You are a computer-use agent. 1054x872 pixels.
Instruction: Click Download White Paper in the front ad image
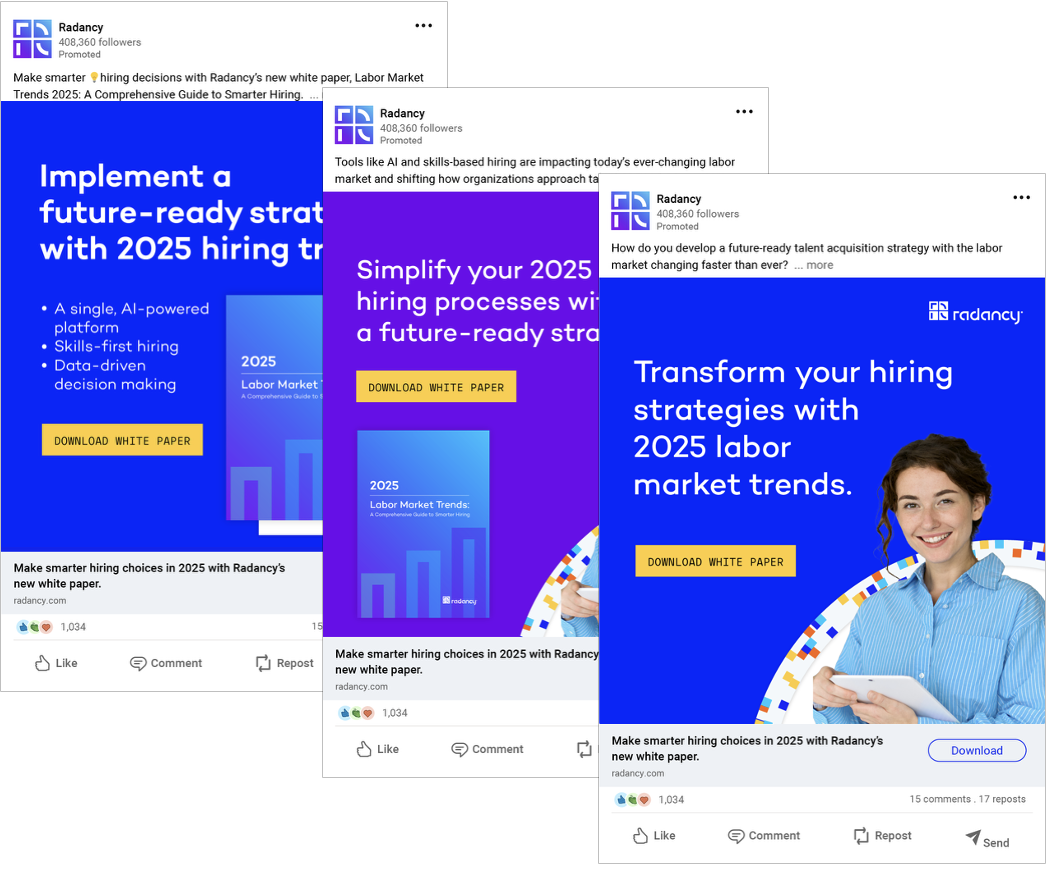click(715, 561)
